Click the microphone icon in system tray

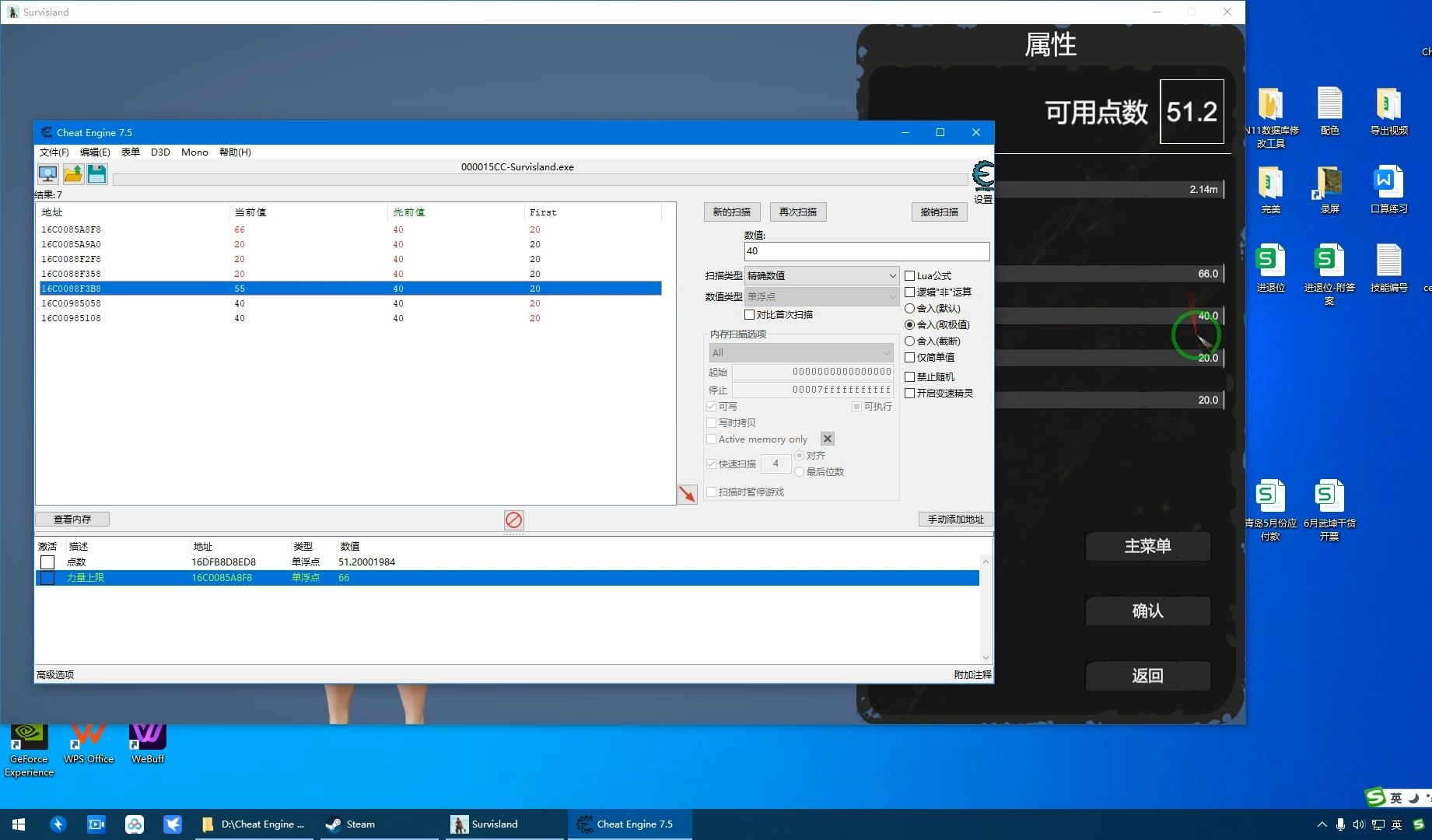point(1340,824)
